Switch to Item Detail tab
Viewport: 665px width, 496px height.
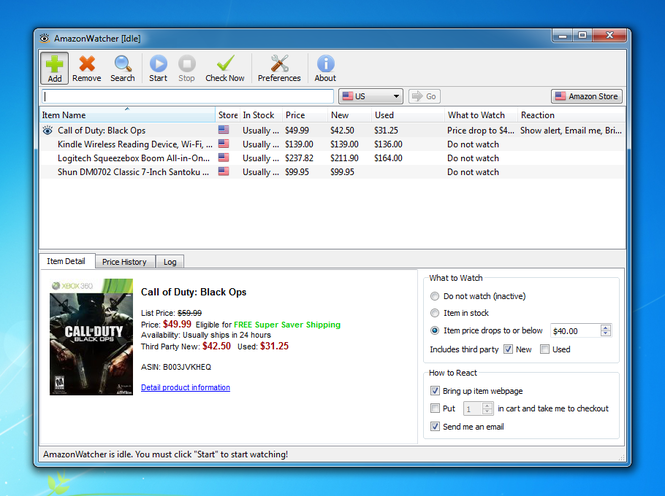pyautogui.click(x=66, y=261)
